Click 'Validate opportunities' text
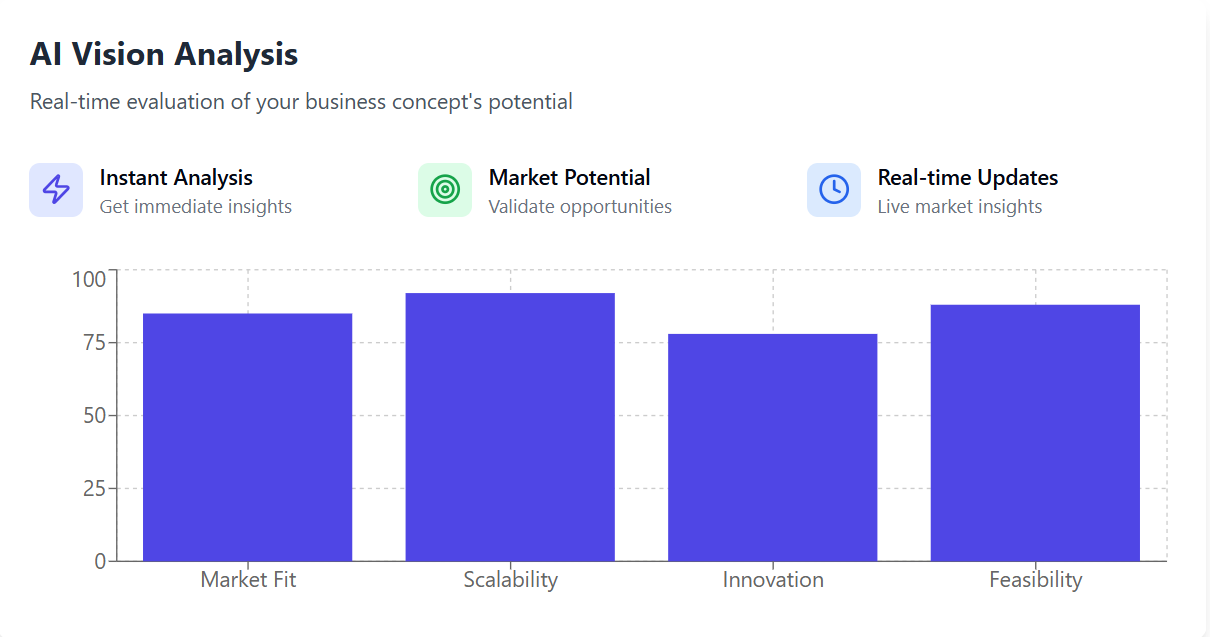The width and height of the screenshot is (1210, 637). coord(580,207)
